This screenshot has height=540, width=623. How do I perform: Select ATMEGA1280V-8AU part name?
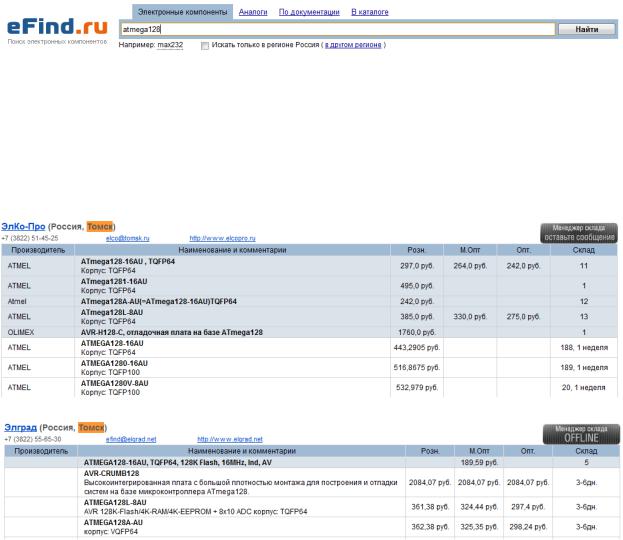114,383
